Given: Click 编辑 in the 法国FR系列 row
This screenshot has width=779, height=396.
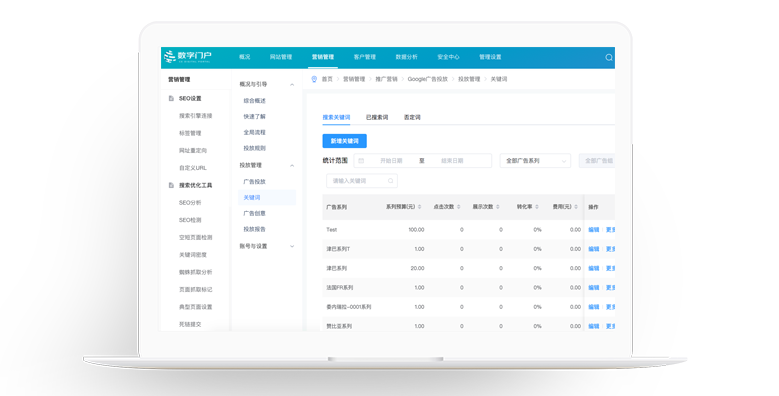Looking at the screenshot, I should [594, 288].
